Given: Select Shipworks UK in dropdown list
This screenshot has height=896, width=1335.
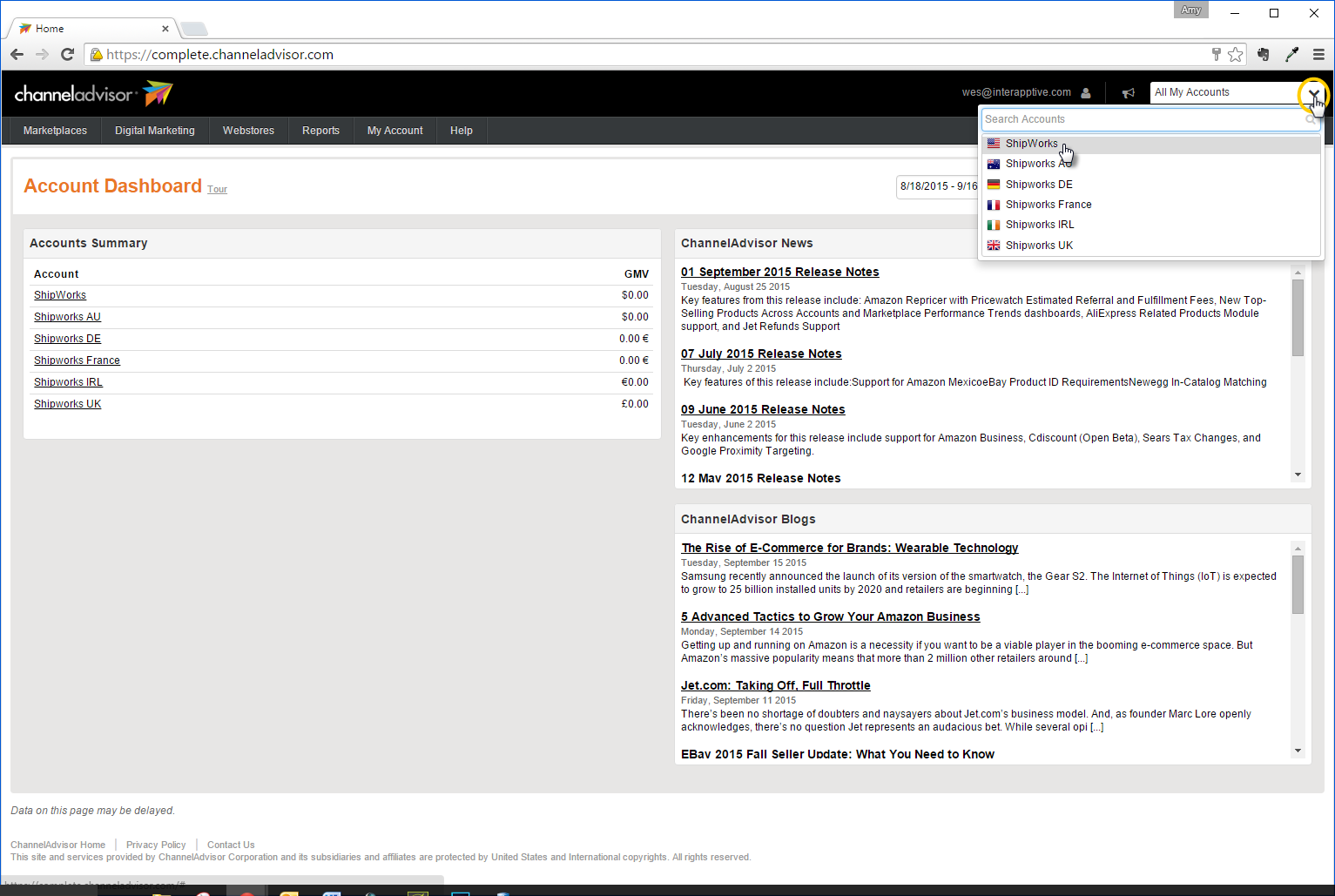Looking at the screenshot, I should [1151, 246].
